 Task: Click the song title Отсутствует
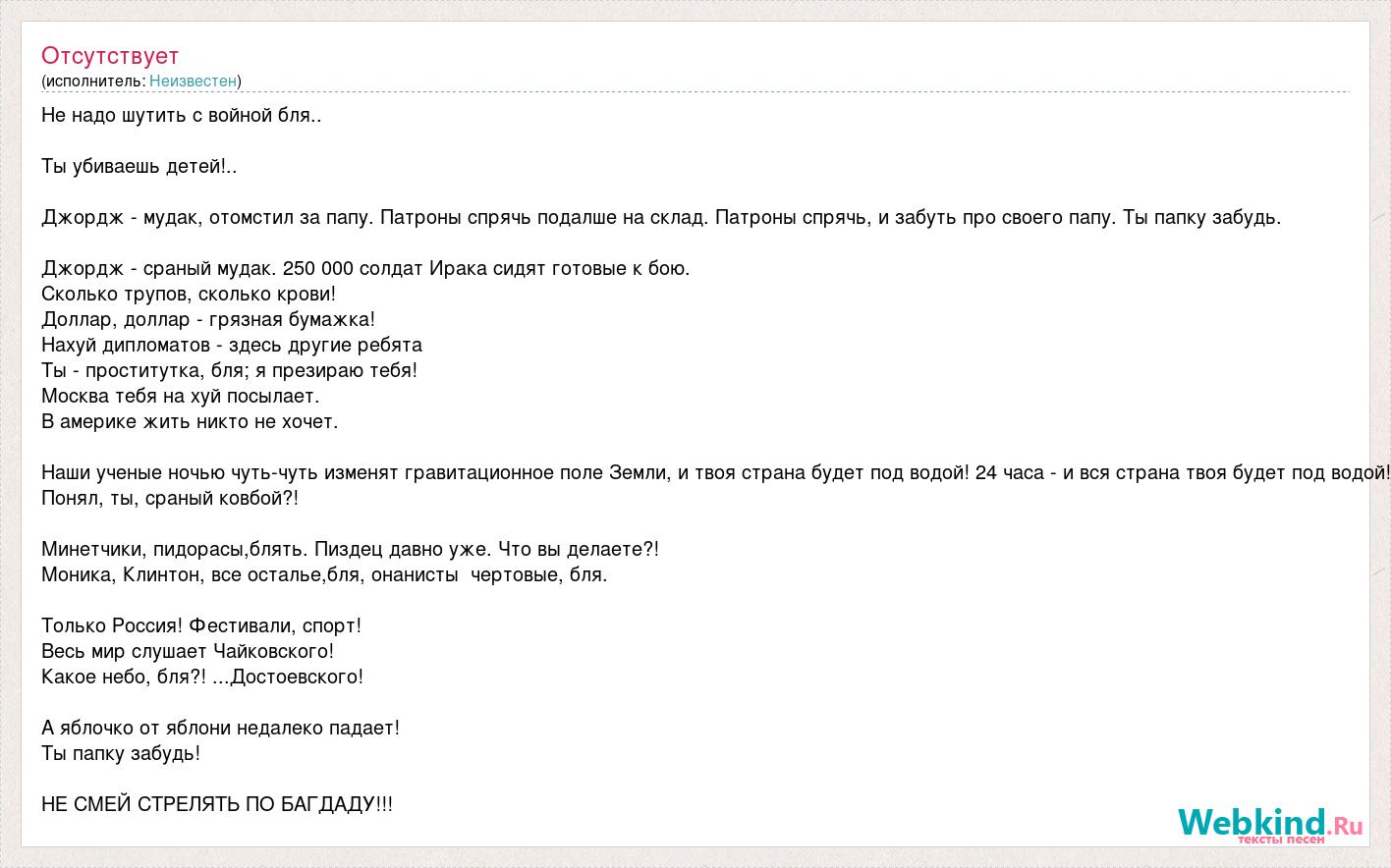[x=110, y=55]
